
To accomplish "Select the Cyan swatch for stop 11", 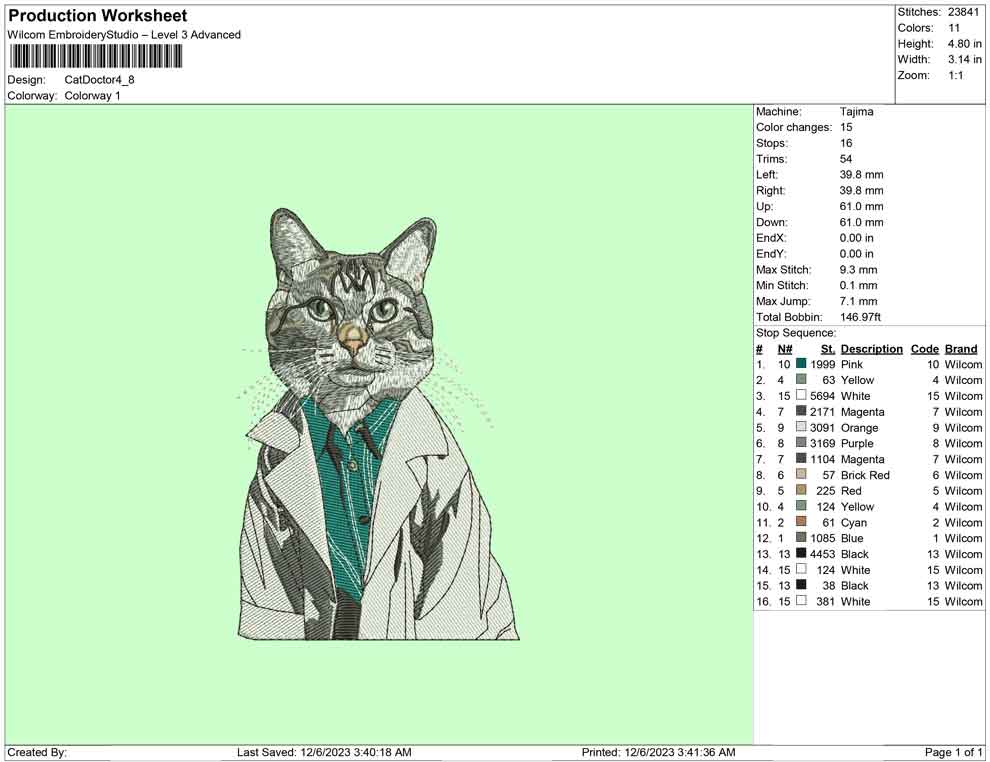I will [799, 523].
